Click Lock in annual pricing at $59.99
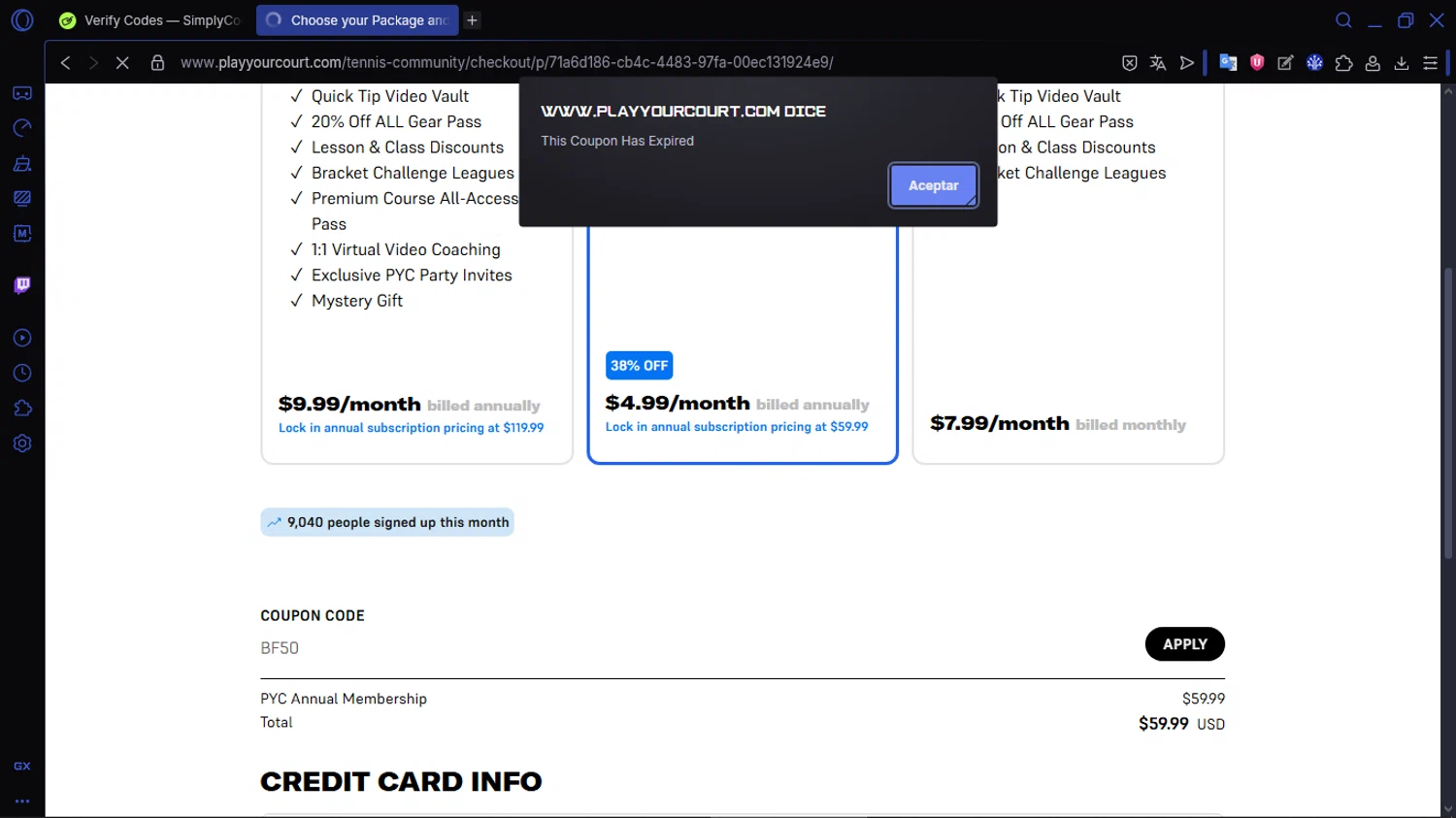This screenshot has width=1456, height=818. point(737,427)
